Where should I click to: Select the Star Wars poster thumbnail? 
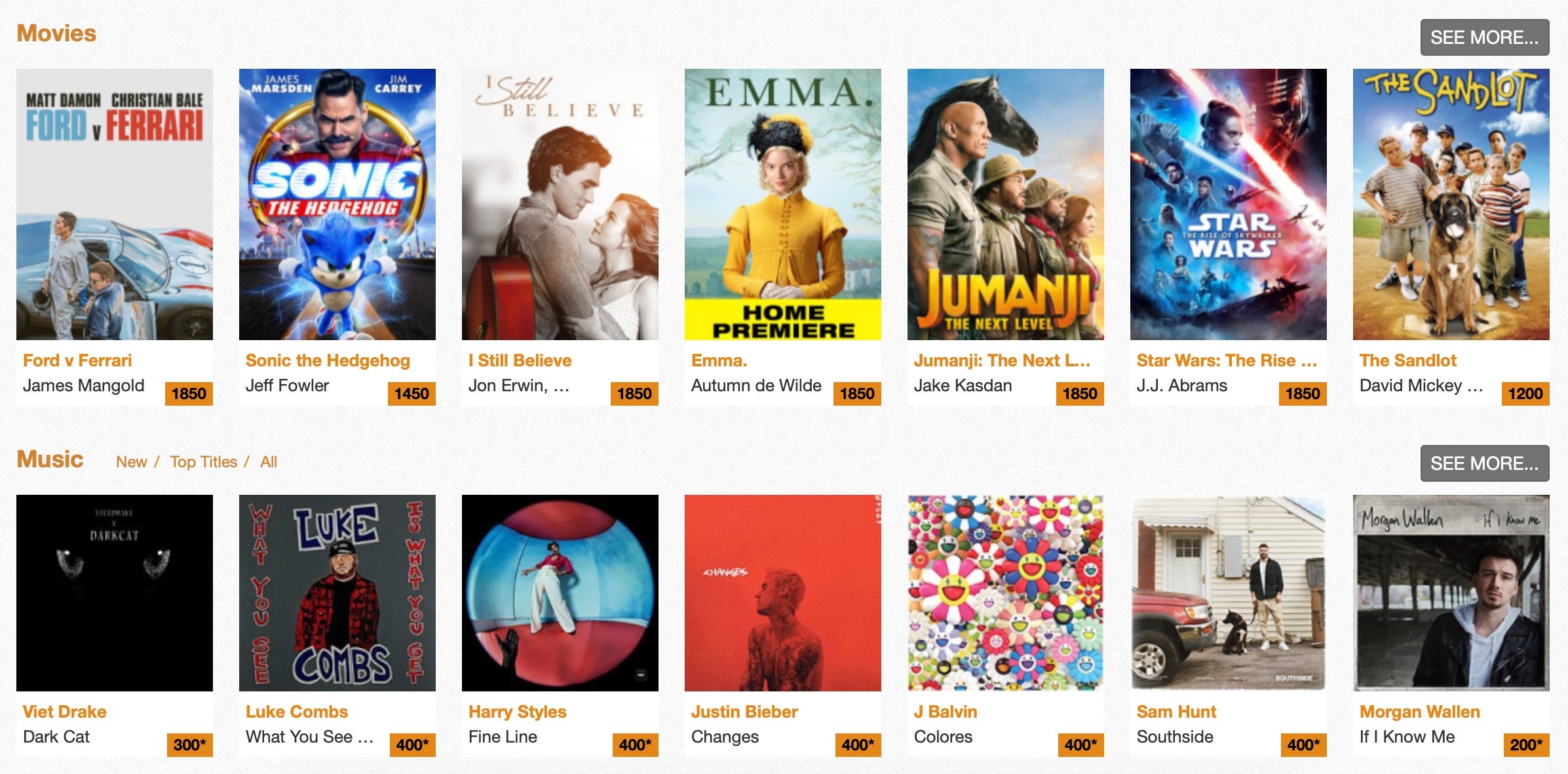[x=1229, y=204]
